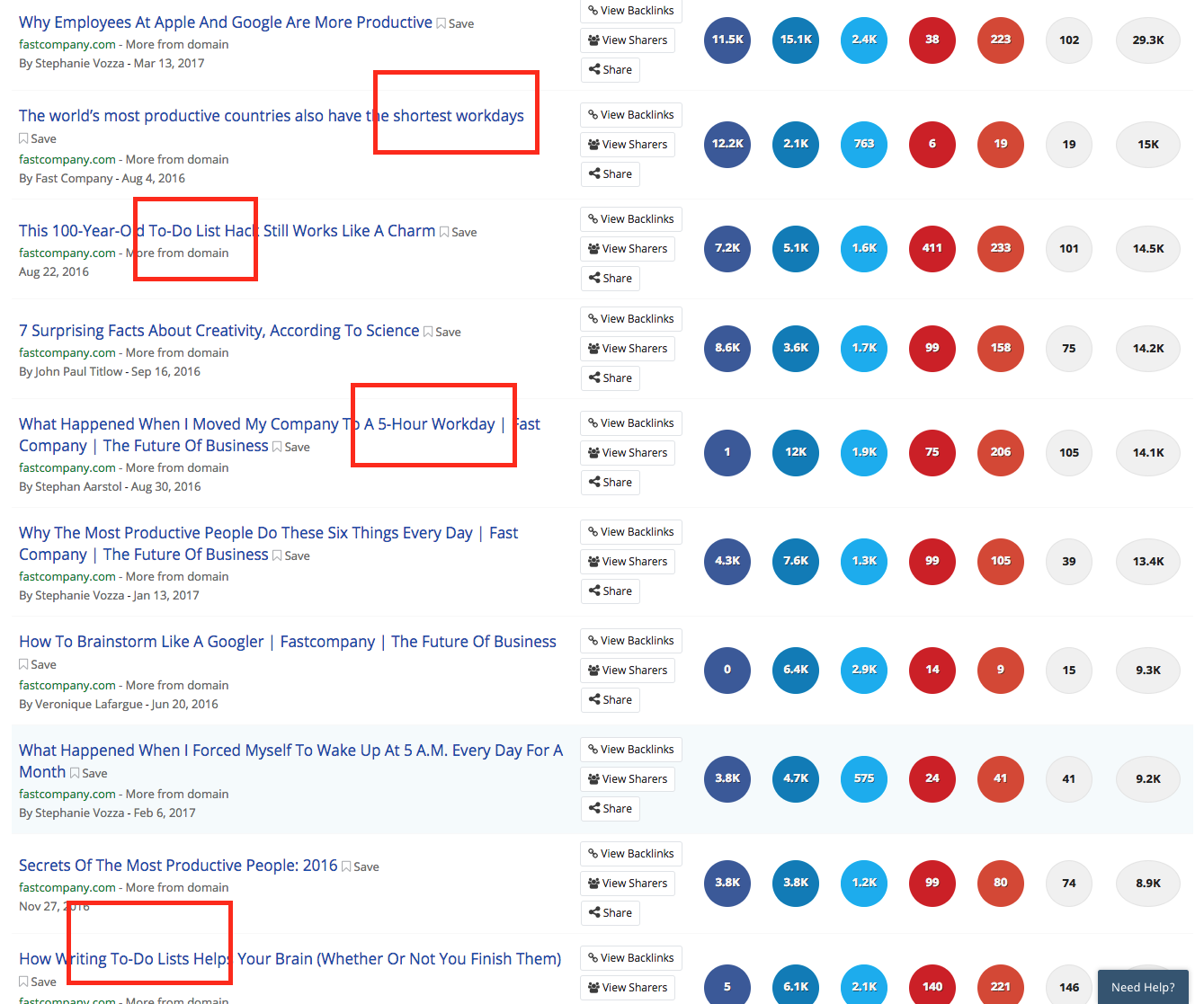The image size is (1204, 1004).
Task: Open the 7 Surprising Facts About Creativity article
Action: [x=219, y=331]
